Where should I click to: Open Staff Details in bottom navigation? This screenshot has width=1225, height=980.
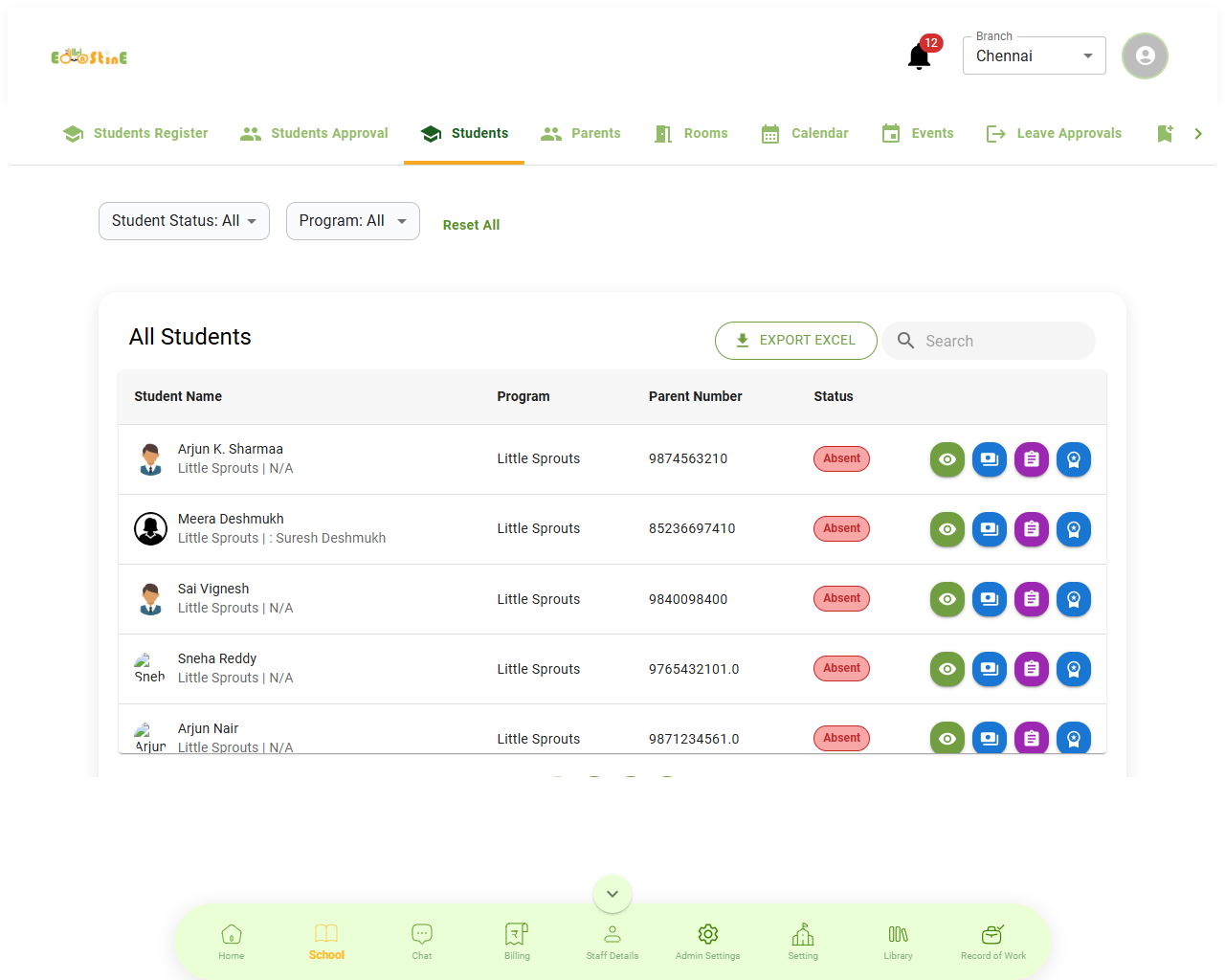pos(612,942)
